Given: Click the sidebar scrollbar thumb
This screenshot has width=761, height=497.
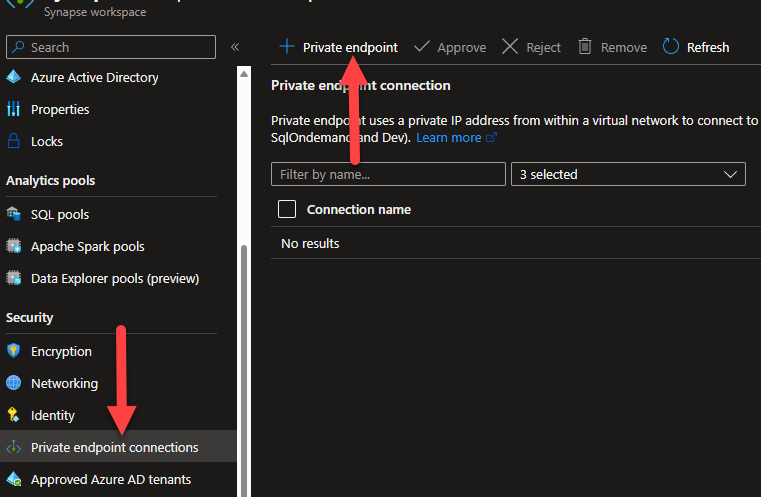Looking at the screenshot, I should coord(244,371).
